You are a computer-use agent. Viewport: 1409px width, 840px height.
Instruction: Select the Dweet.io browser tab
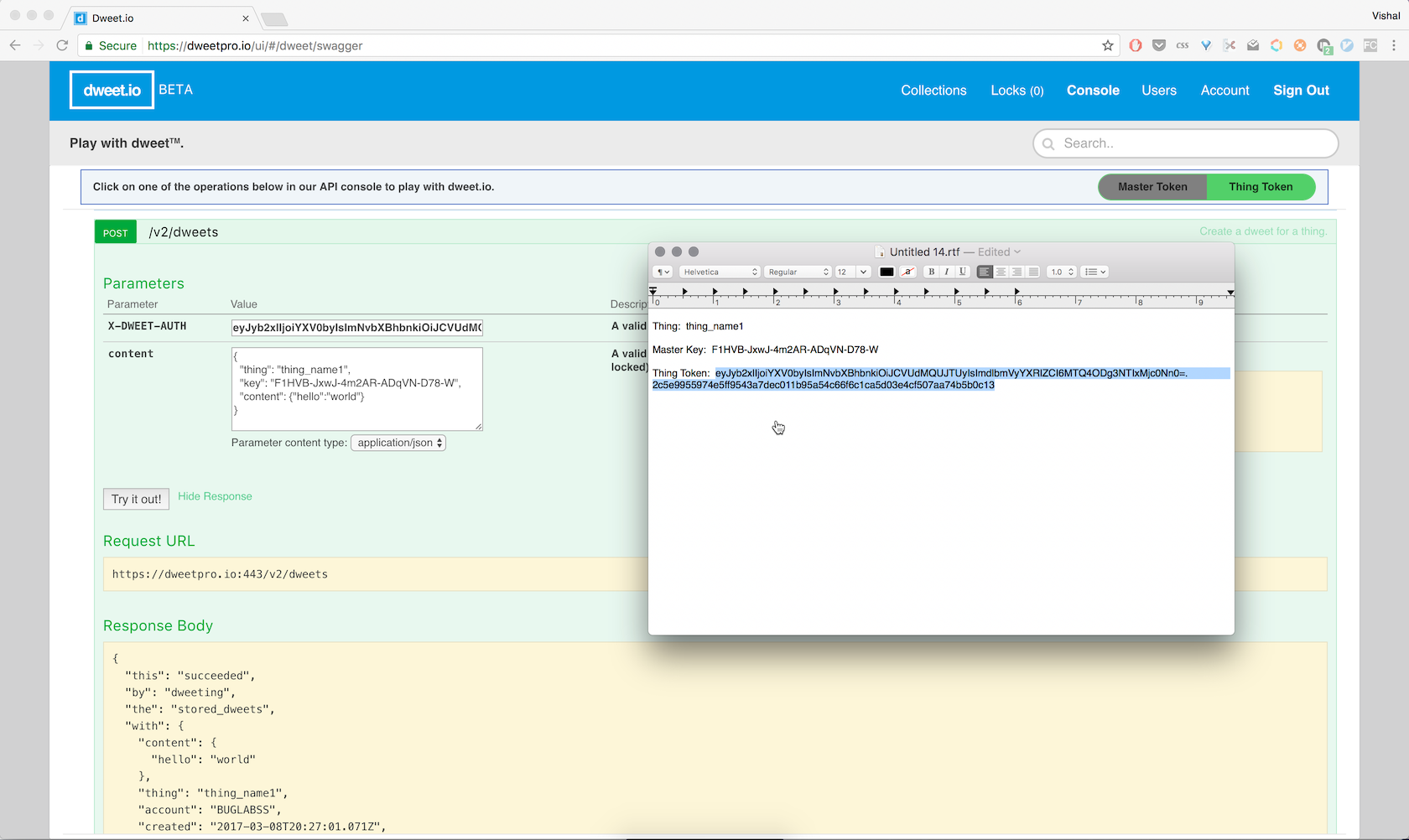(x=159, y=18)
